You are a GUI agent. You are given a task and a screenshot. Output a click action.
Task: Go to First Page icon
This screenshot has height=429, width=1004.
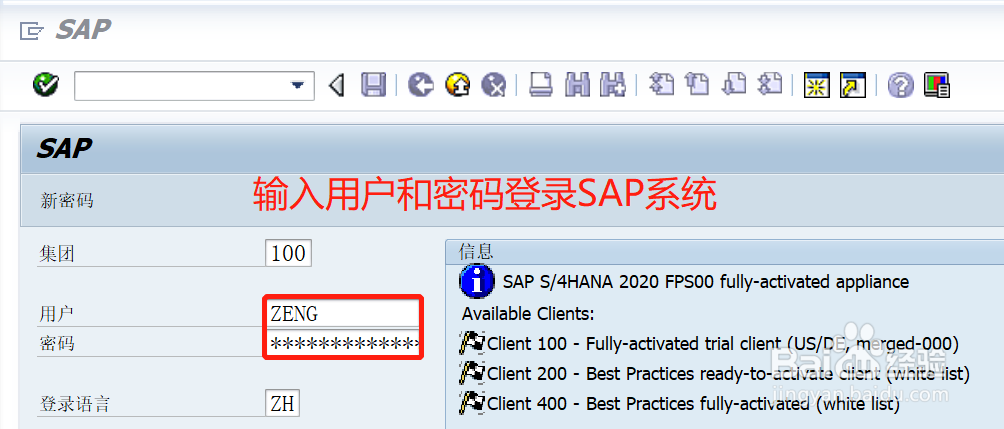[661, 85]
